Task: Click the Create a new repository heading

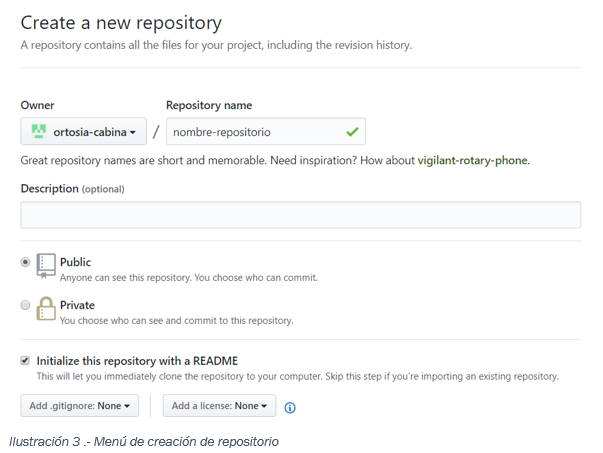Action: [121, 23]
